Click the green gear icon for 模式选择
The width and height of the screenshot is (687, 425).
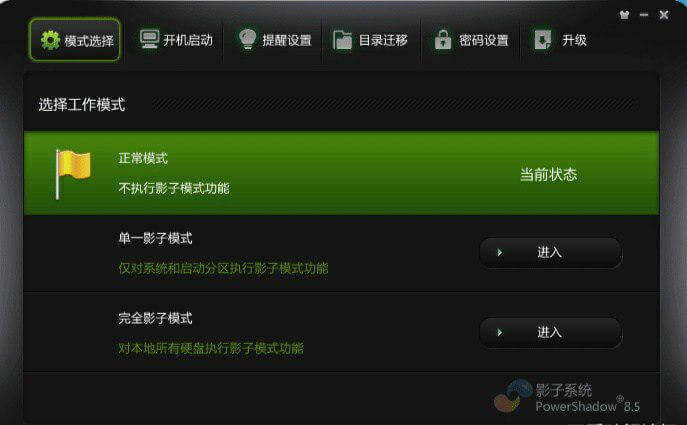[50, 40]
